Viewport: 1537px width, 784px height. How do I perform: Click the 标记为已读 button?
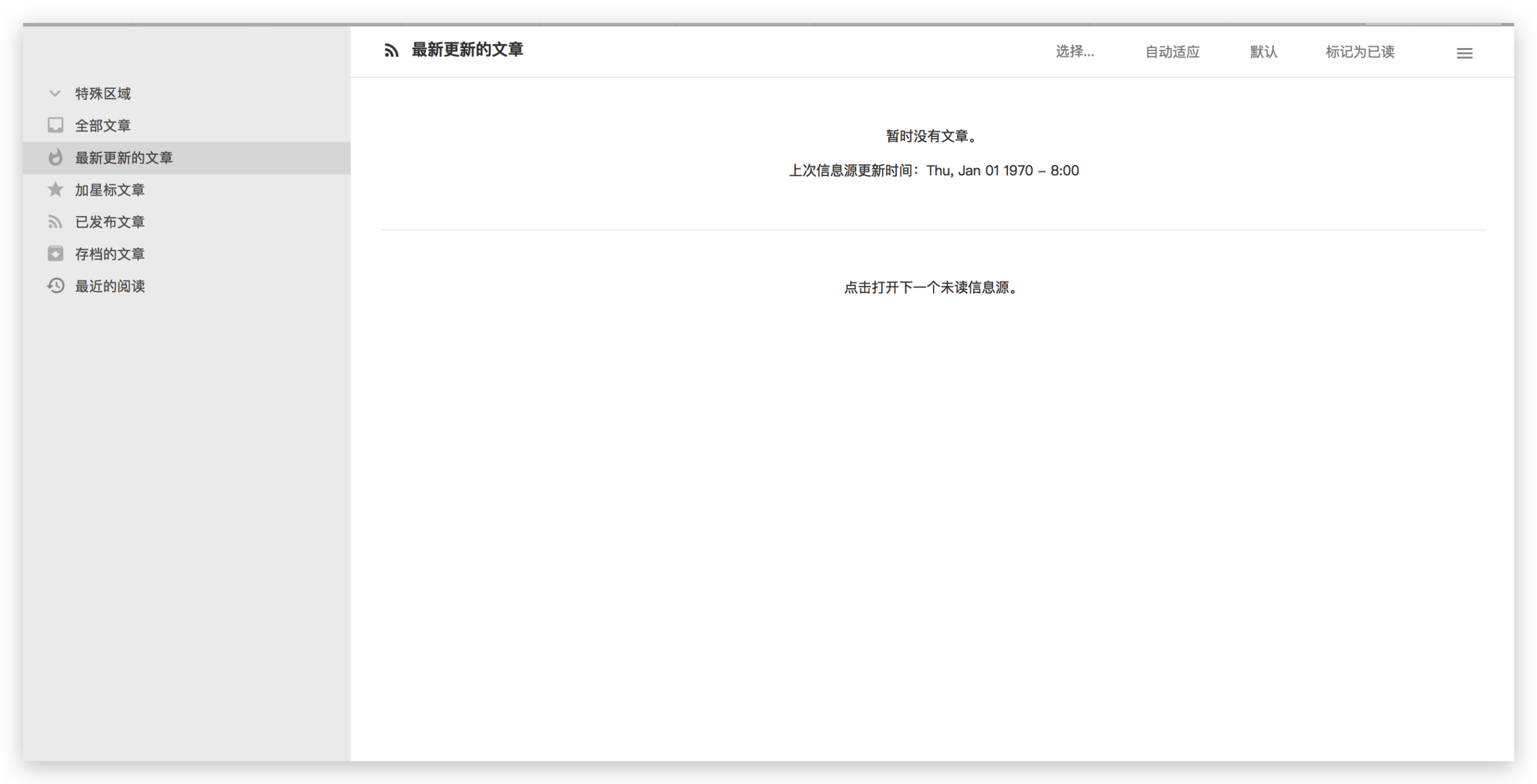click(1360, 52)
